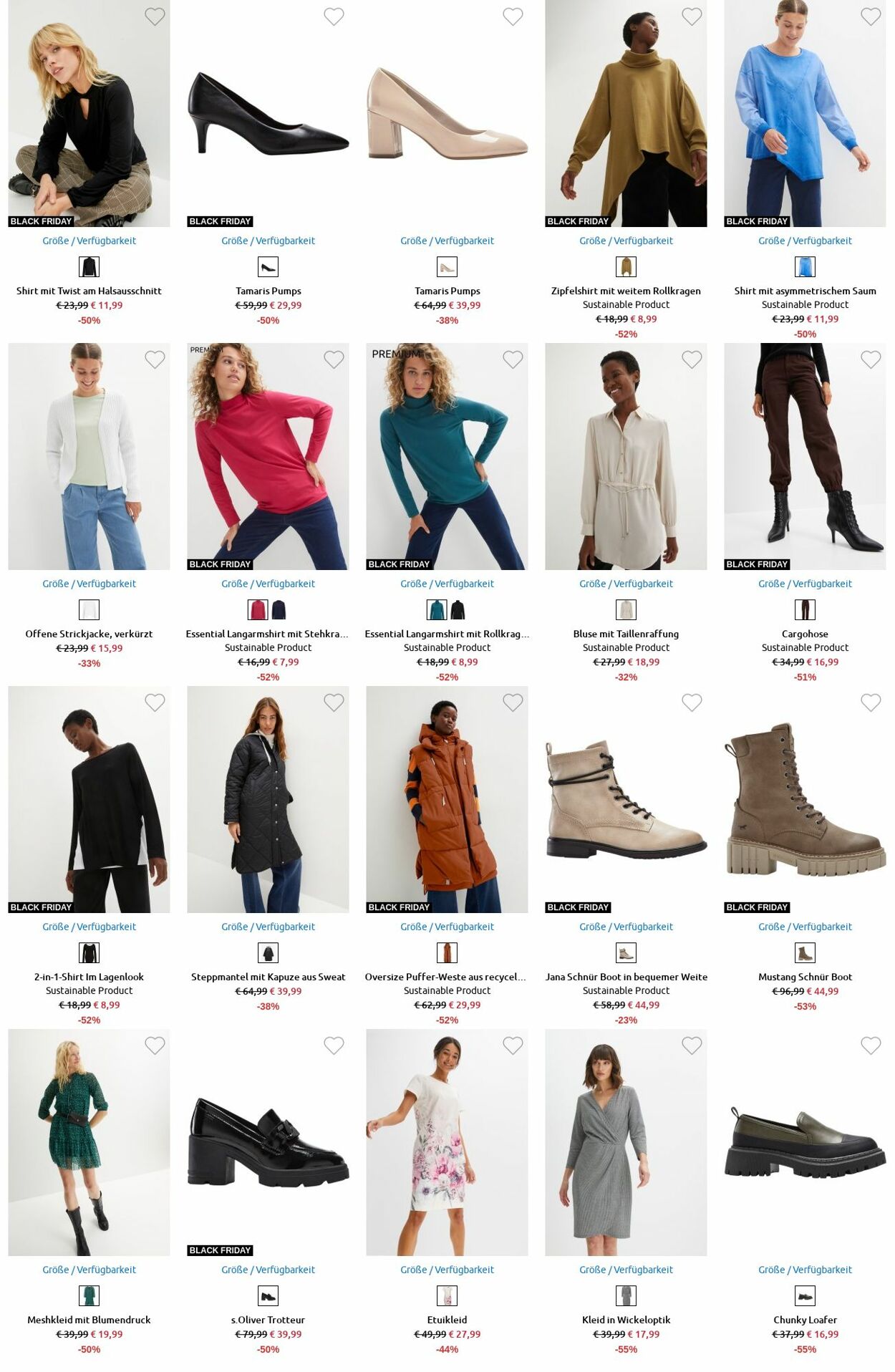Open Größe / Verfügbarkeit for Shirt mit Twist
Viewport: 895px width, 1372px height.
(89, 241)
